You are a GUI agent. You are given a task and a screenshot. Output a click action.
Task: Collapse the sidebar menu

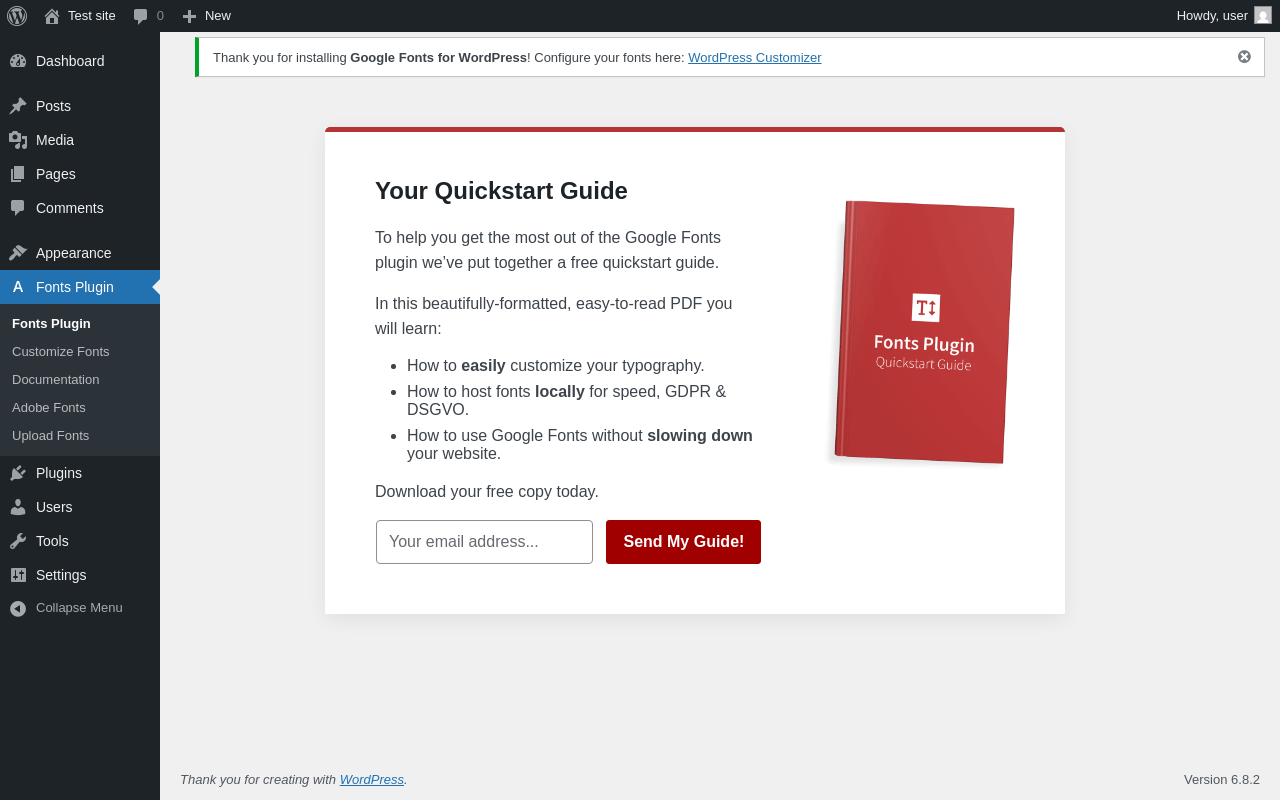(x=80, y=608)
